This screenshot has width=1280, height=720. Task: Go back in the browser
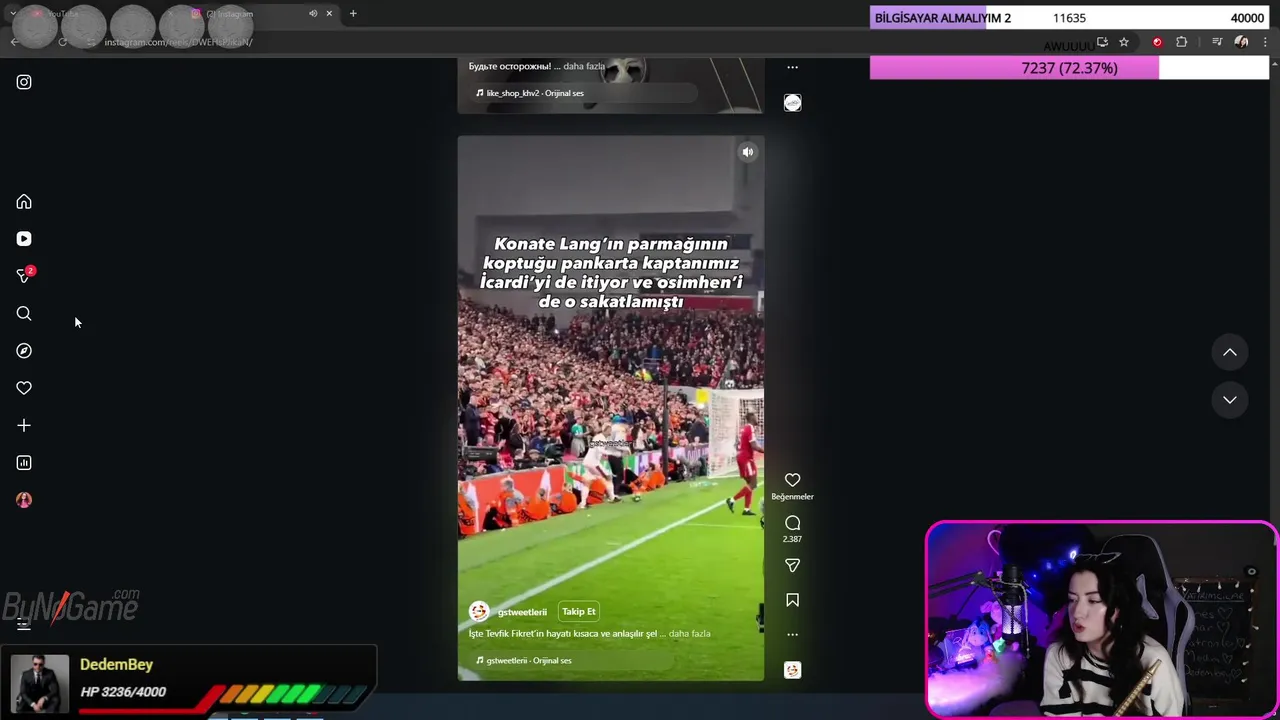click(14, 42)
